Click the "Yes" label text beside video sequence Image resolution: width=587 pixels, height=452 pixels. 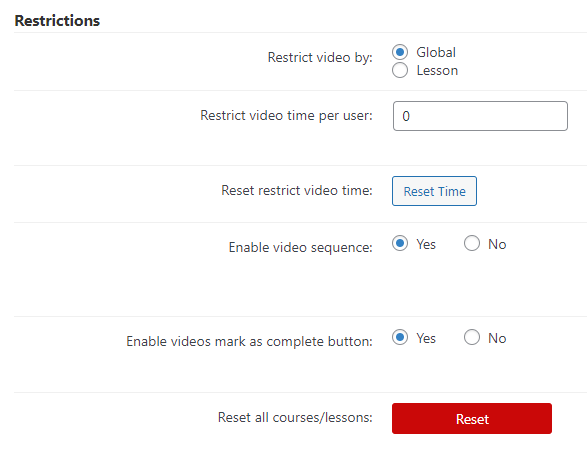pos(426,244)
